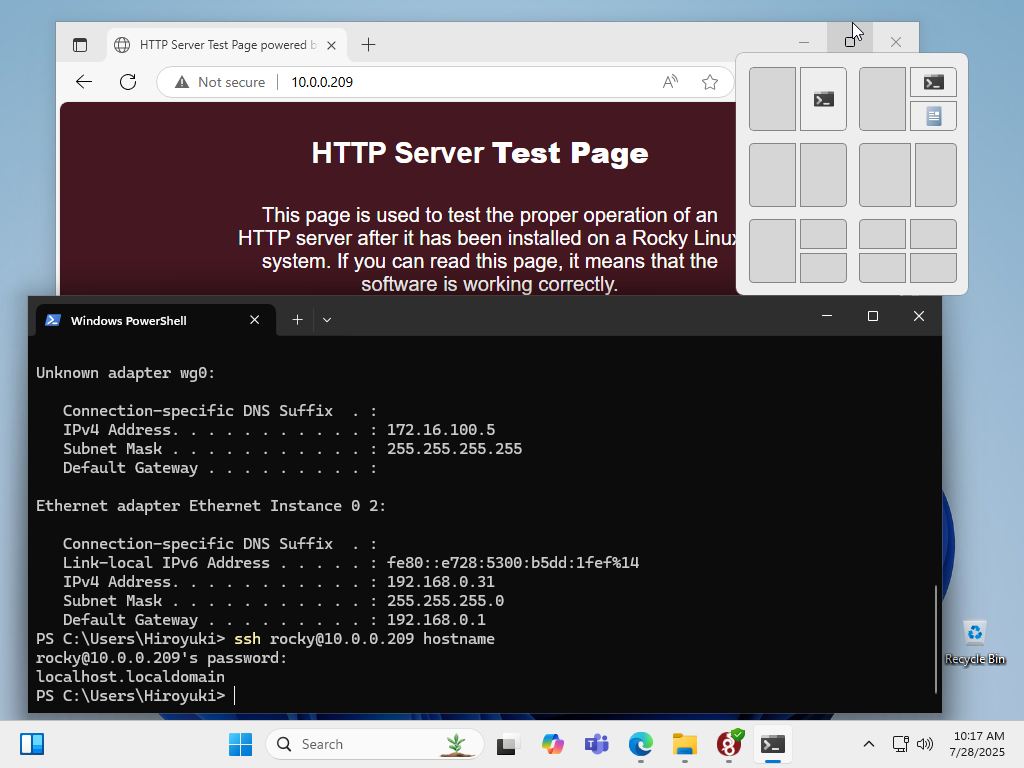1024x768 pixels.
Task: Click the PowerShell vertical scrollbar
Action: click(x=936, y=639)
